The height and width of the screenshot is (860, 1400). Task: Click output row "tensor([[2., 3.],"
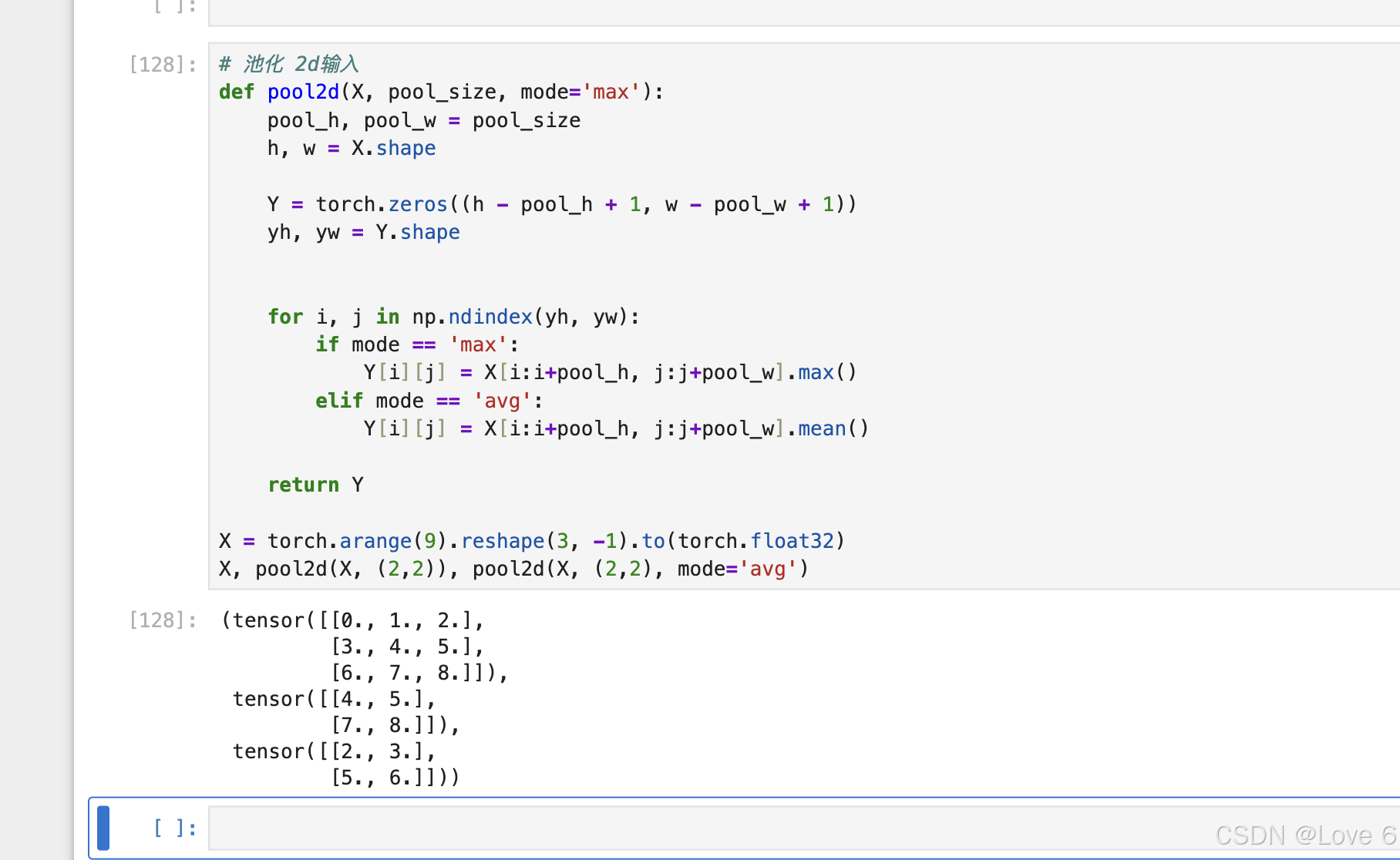(x=335, y=751)
